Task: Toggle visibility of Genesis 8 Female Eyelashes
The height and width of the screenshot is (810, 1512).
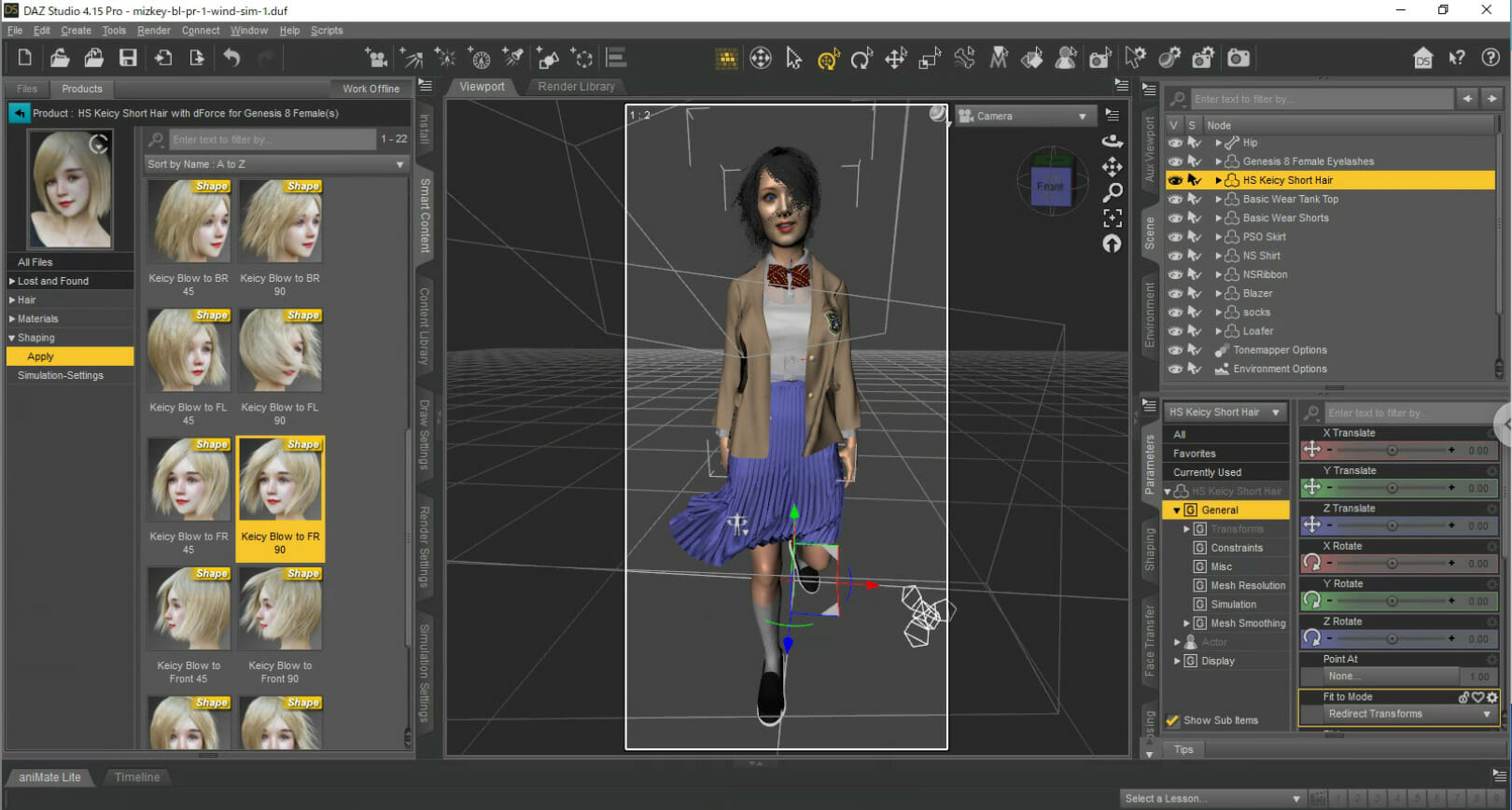Action: (x=1175, y=161)
